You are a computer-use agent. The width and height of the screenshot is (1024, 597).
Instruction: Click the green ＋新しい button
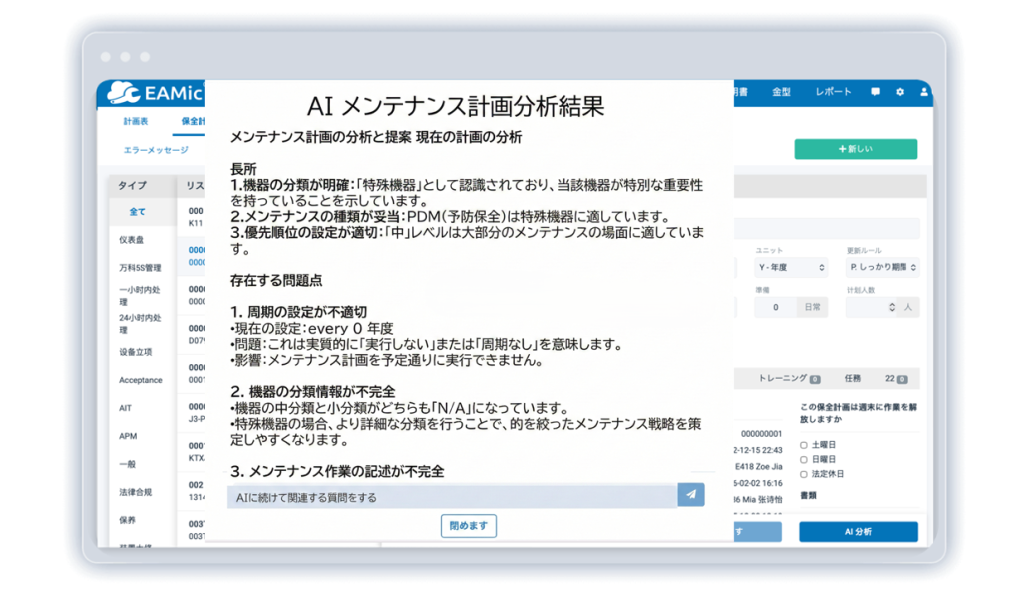point(856,149)
